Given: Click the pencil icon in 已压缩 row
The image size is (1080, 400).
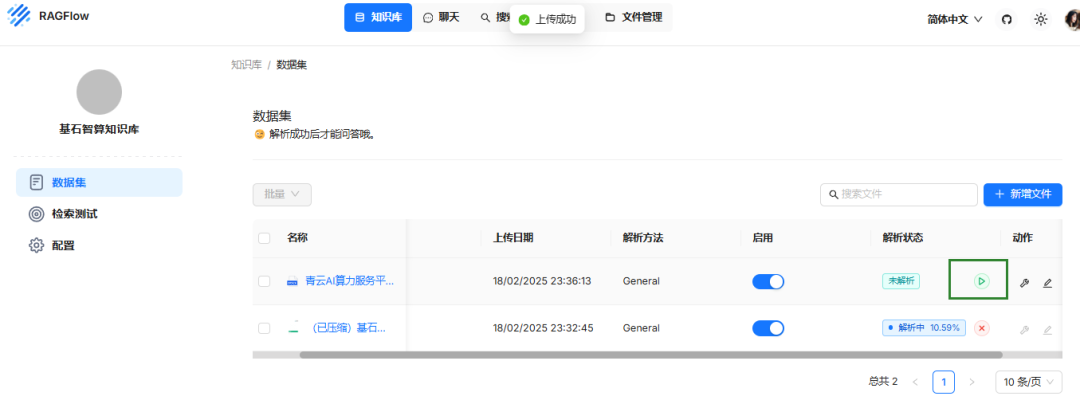Looking at the screenshot, I should 1048,330.
